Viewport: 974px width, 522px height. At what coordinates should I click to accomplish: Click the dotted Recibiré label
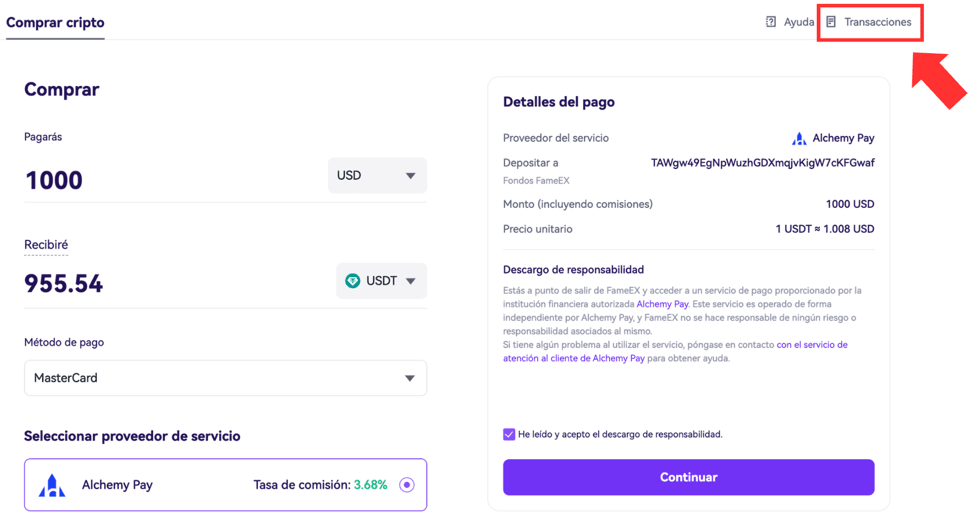pos(46,245)
